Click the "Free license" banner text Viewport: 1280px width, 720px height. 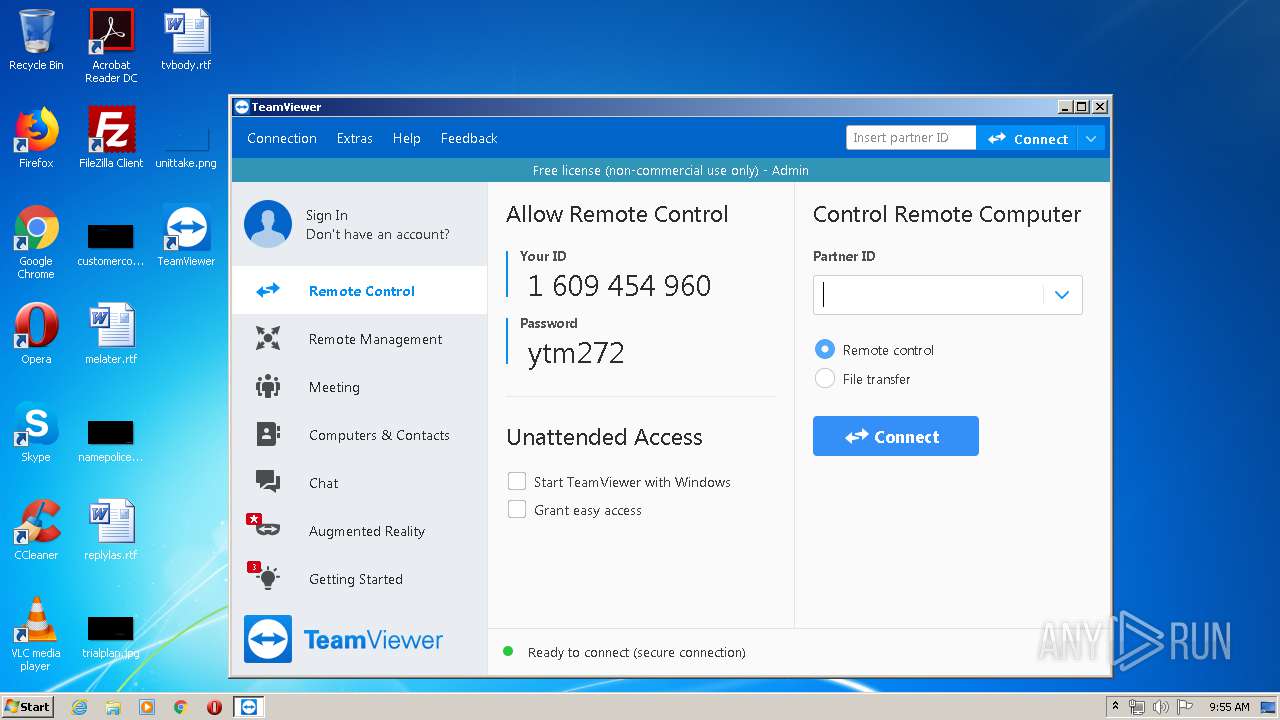[671, 170]
